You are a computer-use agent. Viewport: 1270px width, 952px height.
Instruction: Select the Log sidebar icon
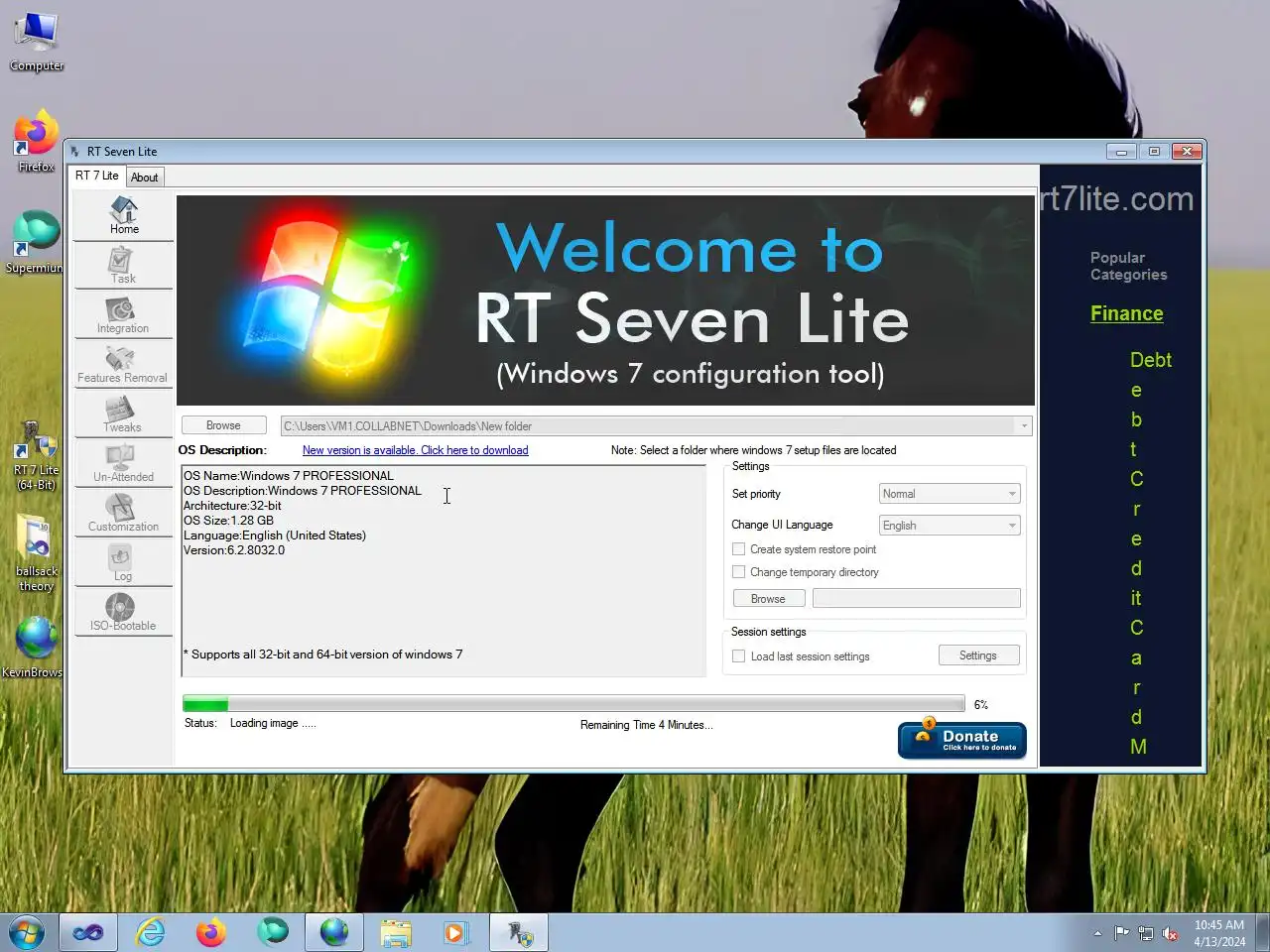[124, 563]
